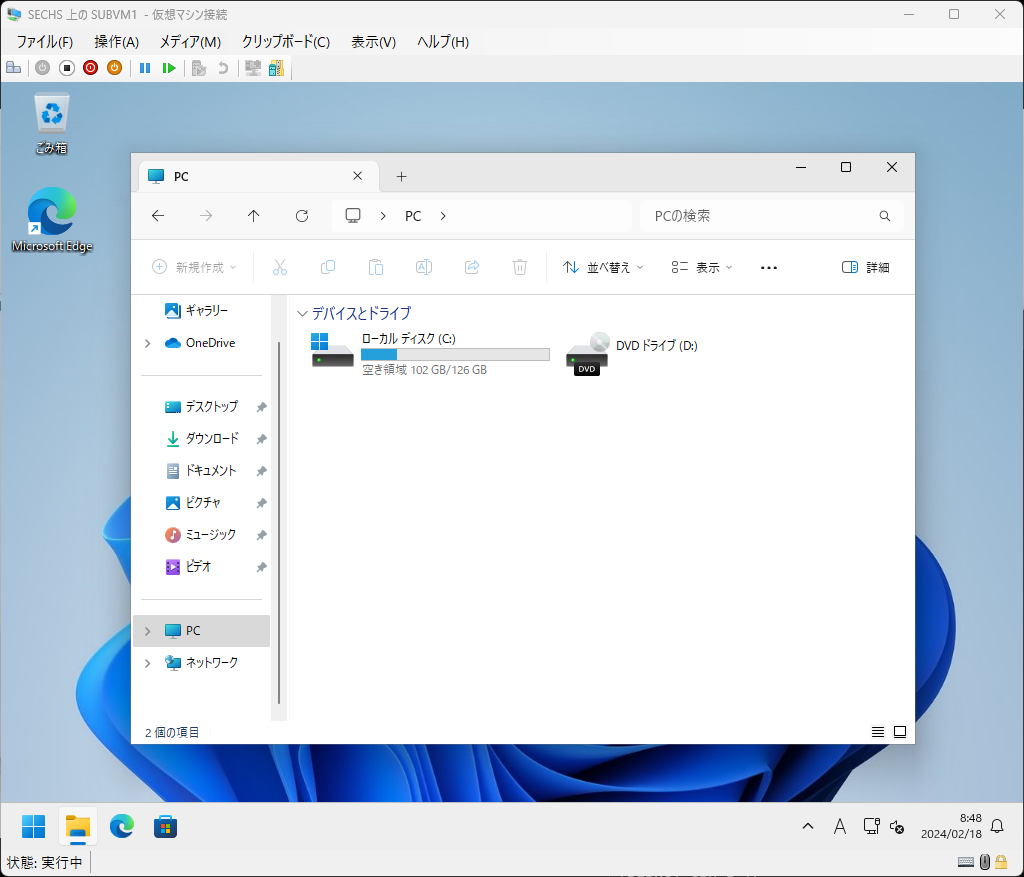Open Microsoft Store from taskbar
The image size is (1024, 877).
(x=165, y=827)
